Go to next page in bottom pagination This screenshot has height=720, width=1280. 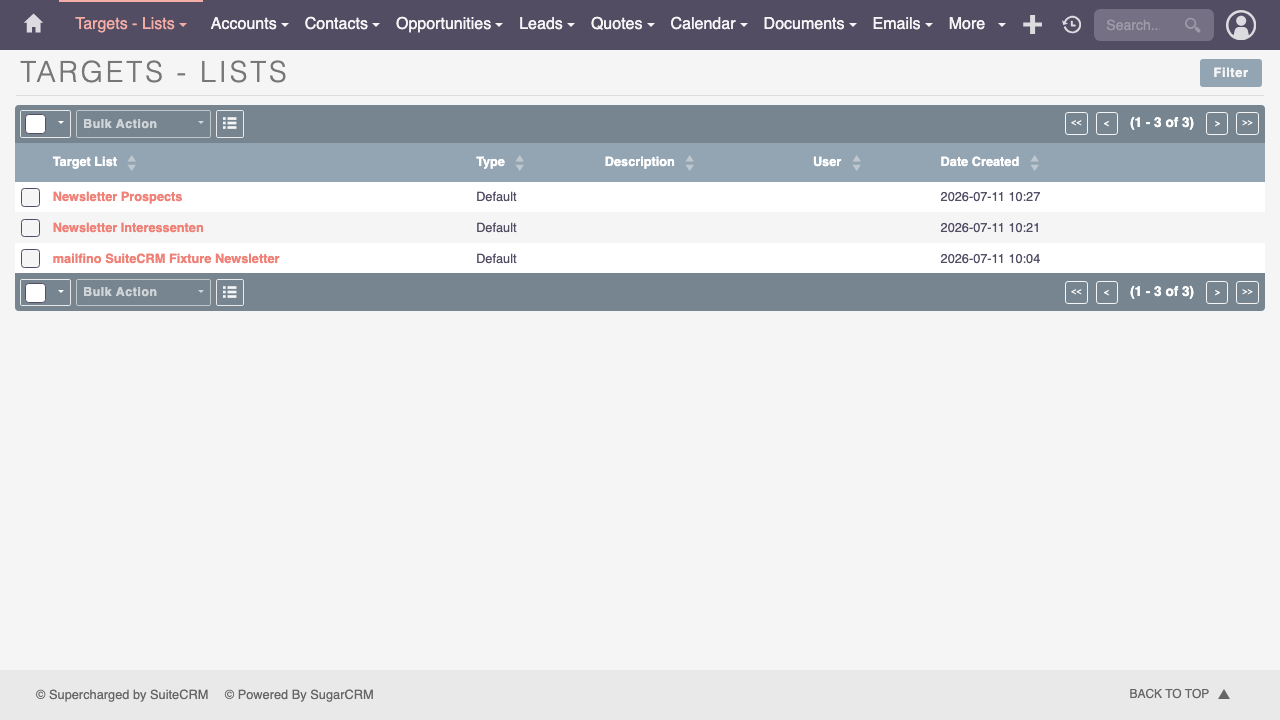[x=1217, y=292]
